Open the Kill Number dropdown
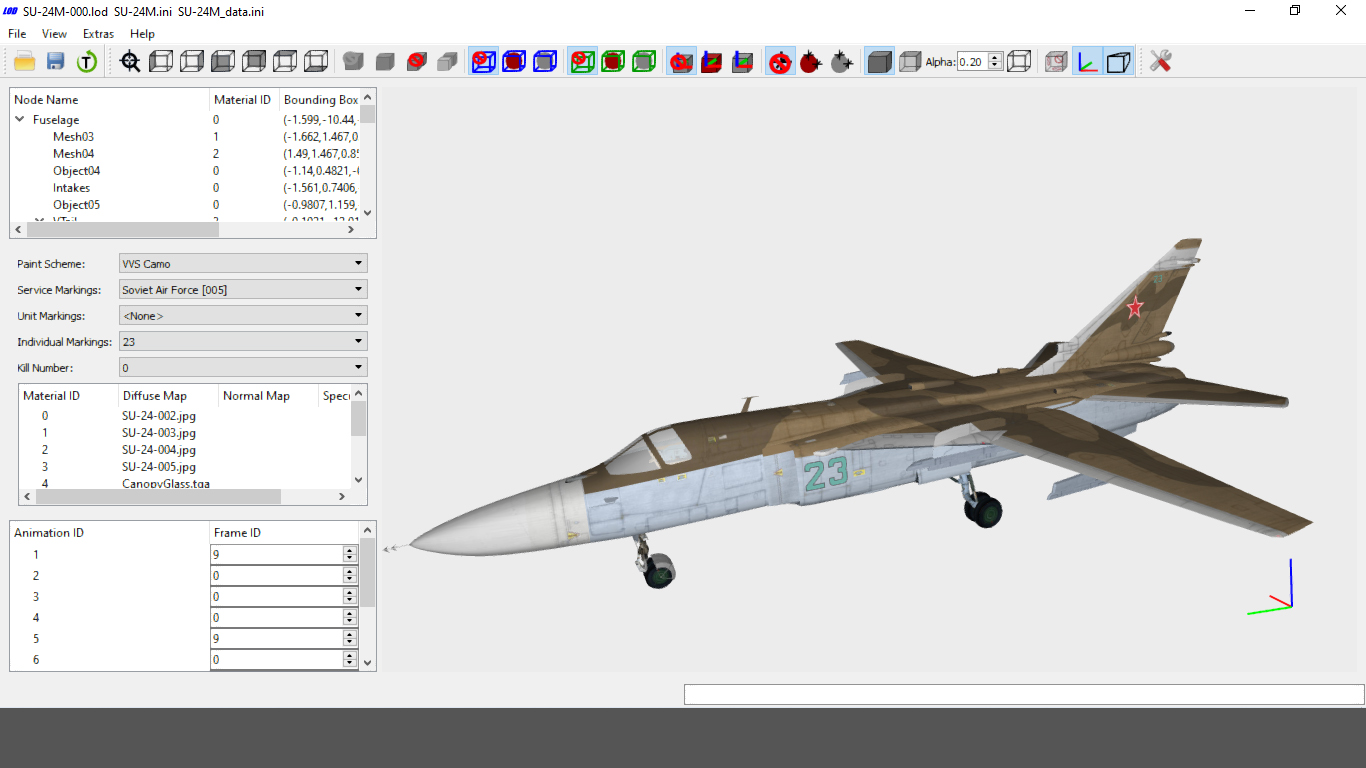The image size is (1366, 768). coord(243,368)
